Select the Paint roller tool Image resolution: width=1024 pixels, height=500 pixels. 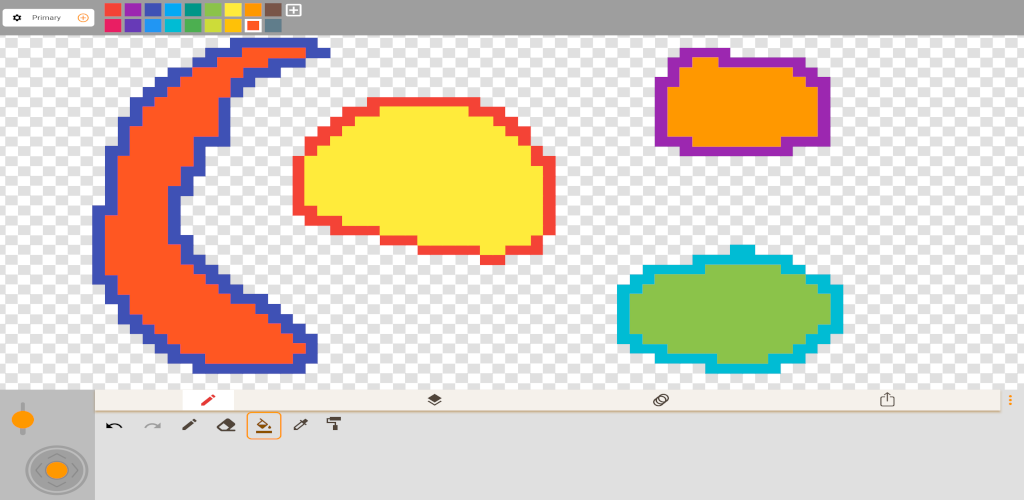pyautogui.click(x=334, y=424)
